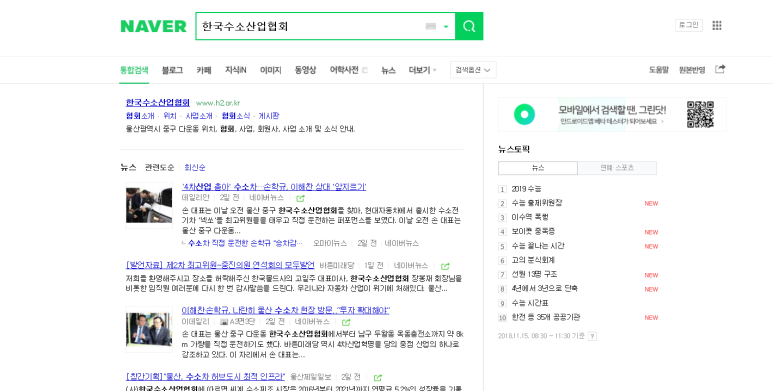This screenshot has width=773, height=391.
Task: Open 네이버뉴스 link in 데일리안 article row
Action: [267, 198]
